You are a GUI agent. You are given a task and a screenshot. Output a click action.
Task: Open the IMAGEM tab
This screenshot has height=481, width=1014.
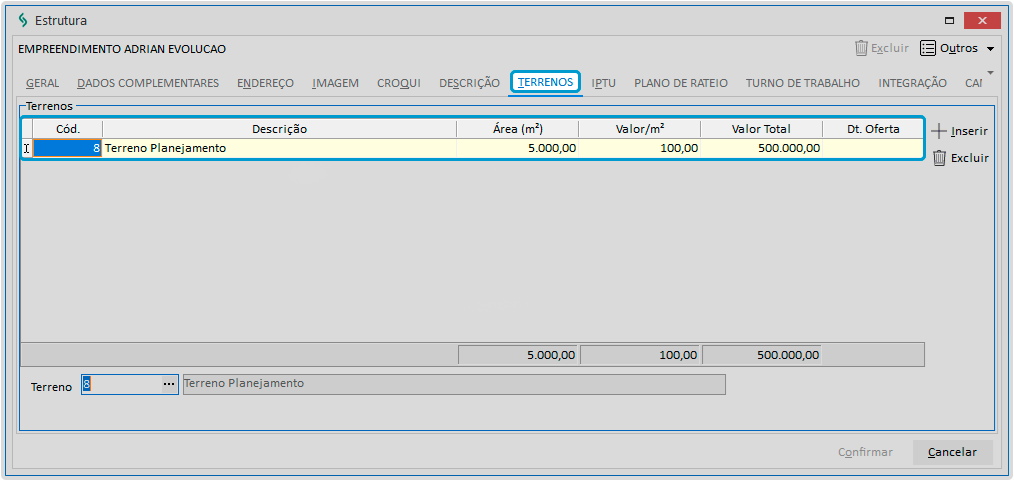(x=335, y=83)
